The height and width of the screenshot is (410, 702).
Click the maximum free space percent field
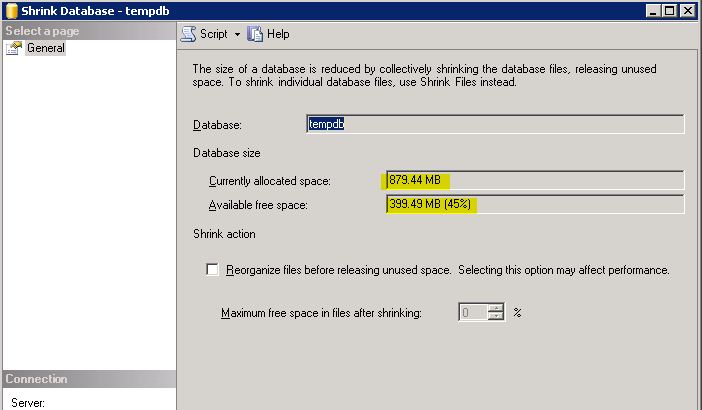pos(472,312)
